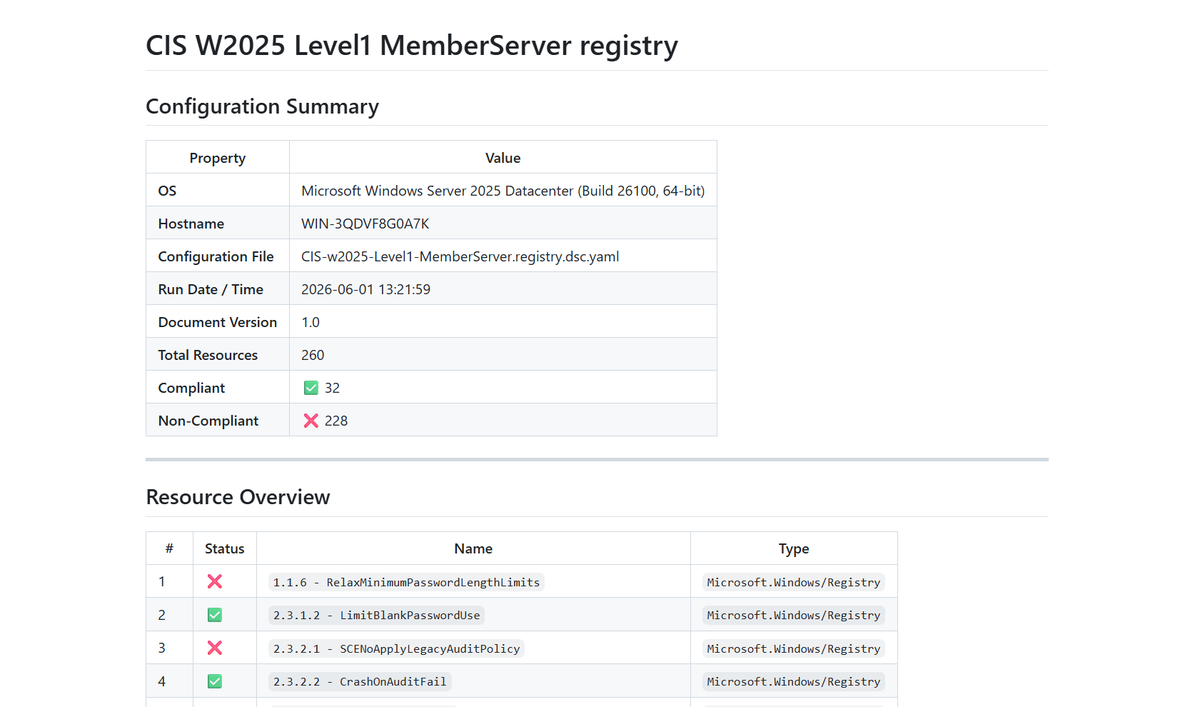The width and height of the screenshot is (1200, 707).
Task: Click the row number 3 cell
Action: pos(170,648)
